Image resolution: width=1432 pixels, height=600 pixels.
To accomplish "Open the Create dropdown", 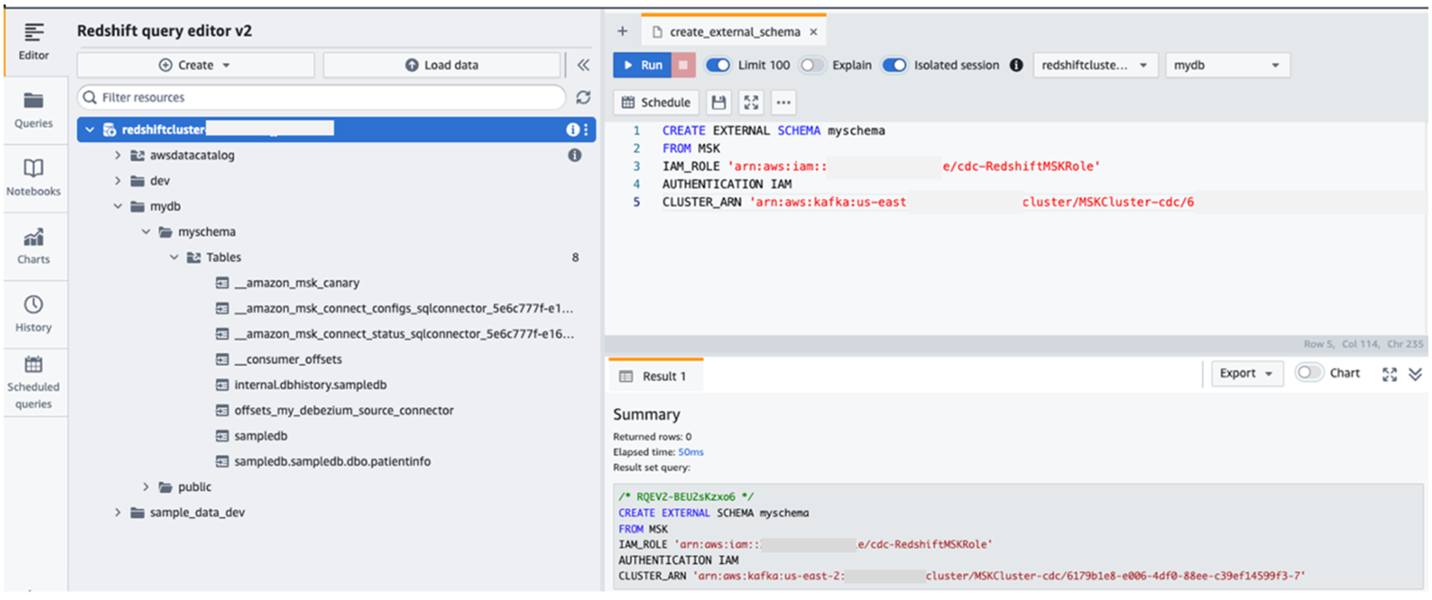I will pyautogui.click(x=196, y=65).
